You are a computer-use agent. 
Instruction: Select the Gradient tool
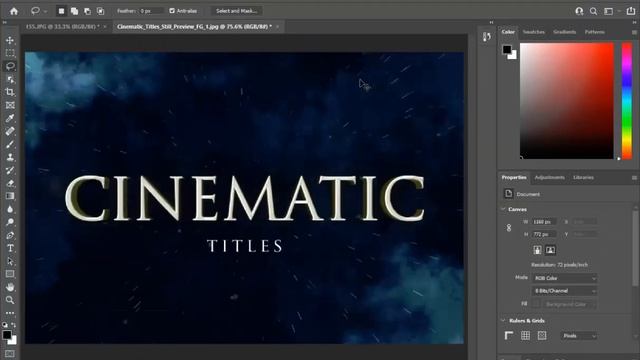(x=10, y=196)
